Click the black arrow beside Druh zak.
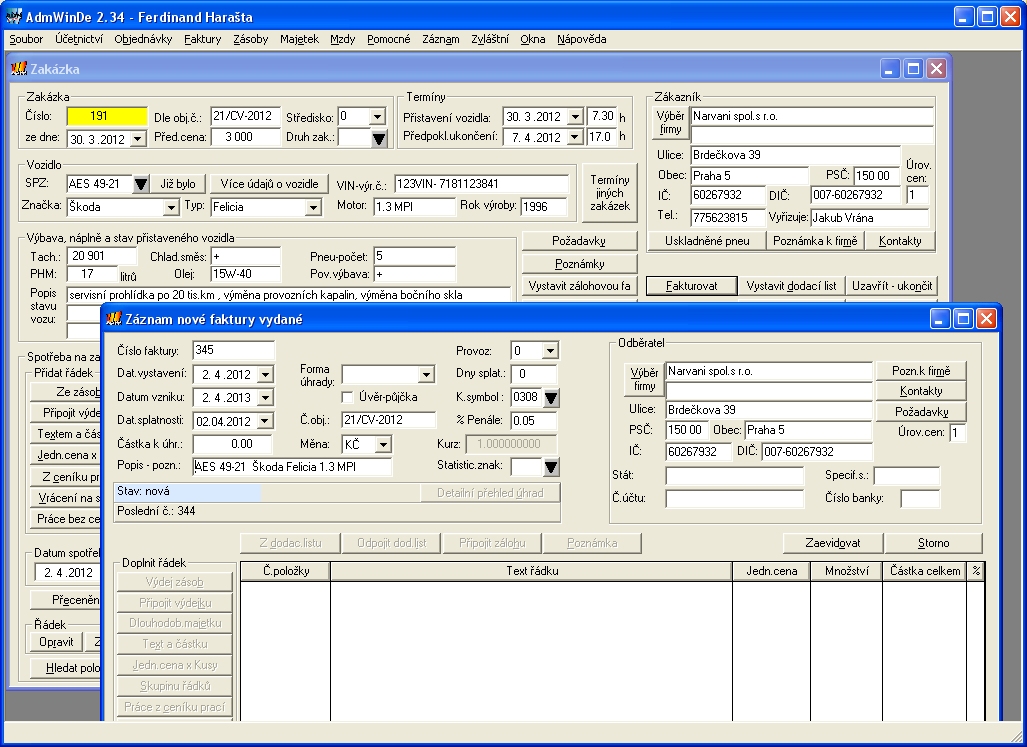1027x747 pixels. point(379,139)
